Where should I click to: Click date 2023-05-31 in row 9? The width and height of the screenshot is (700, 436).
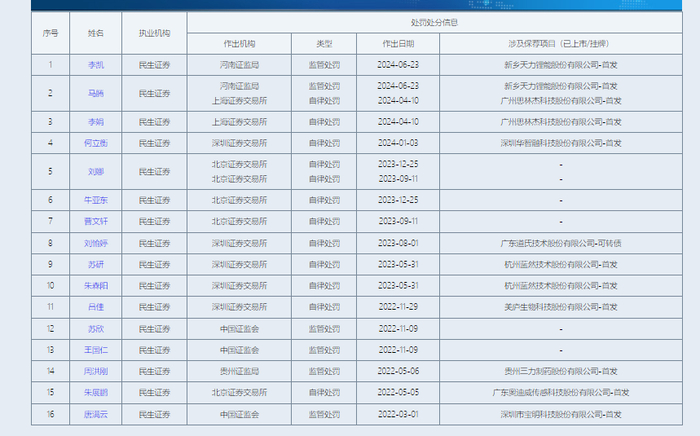click(398, 265)
